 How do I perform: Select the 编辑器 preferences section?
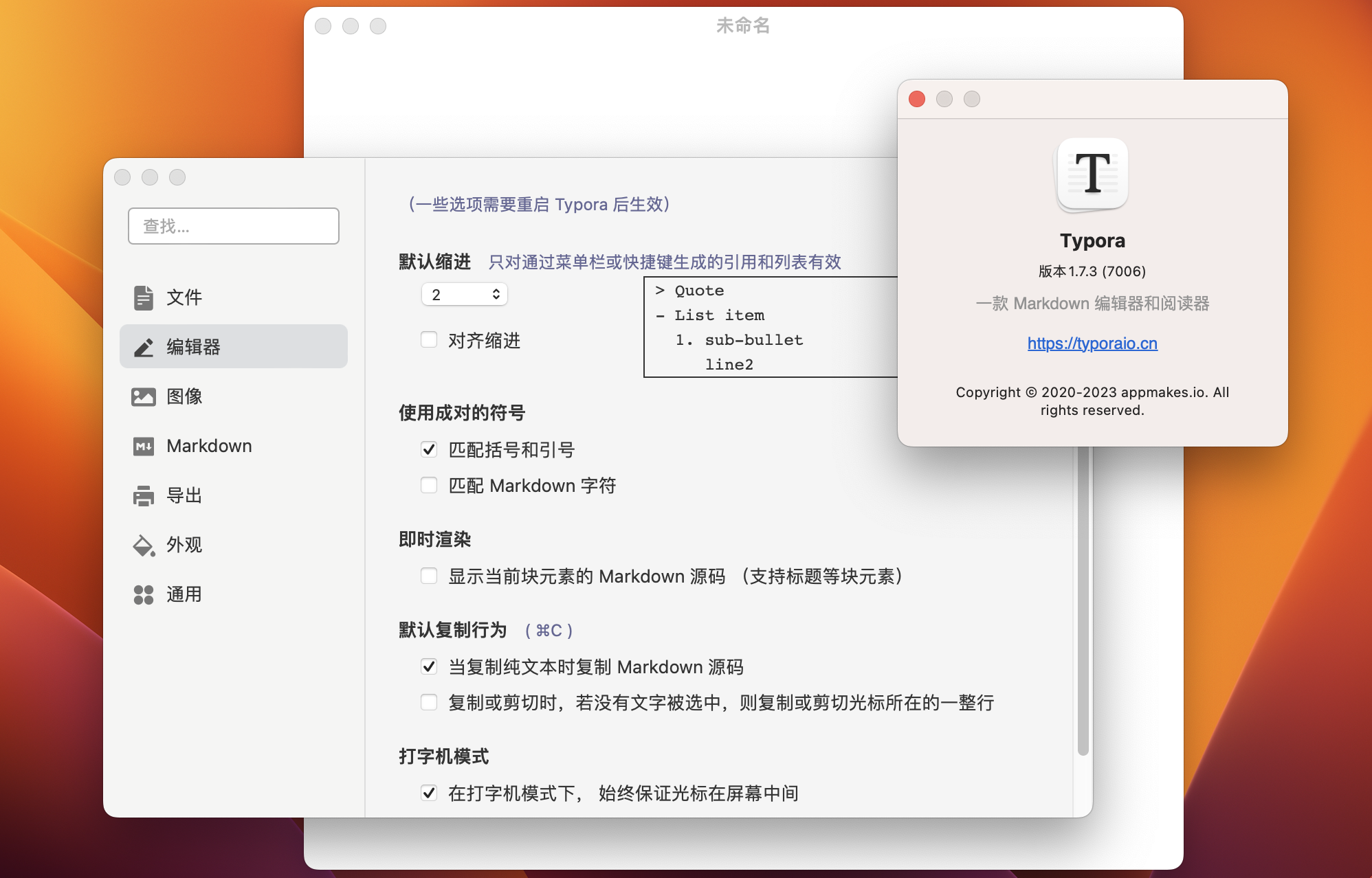pyautogui.click(x=234, y=347)
